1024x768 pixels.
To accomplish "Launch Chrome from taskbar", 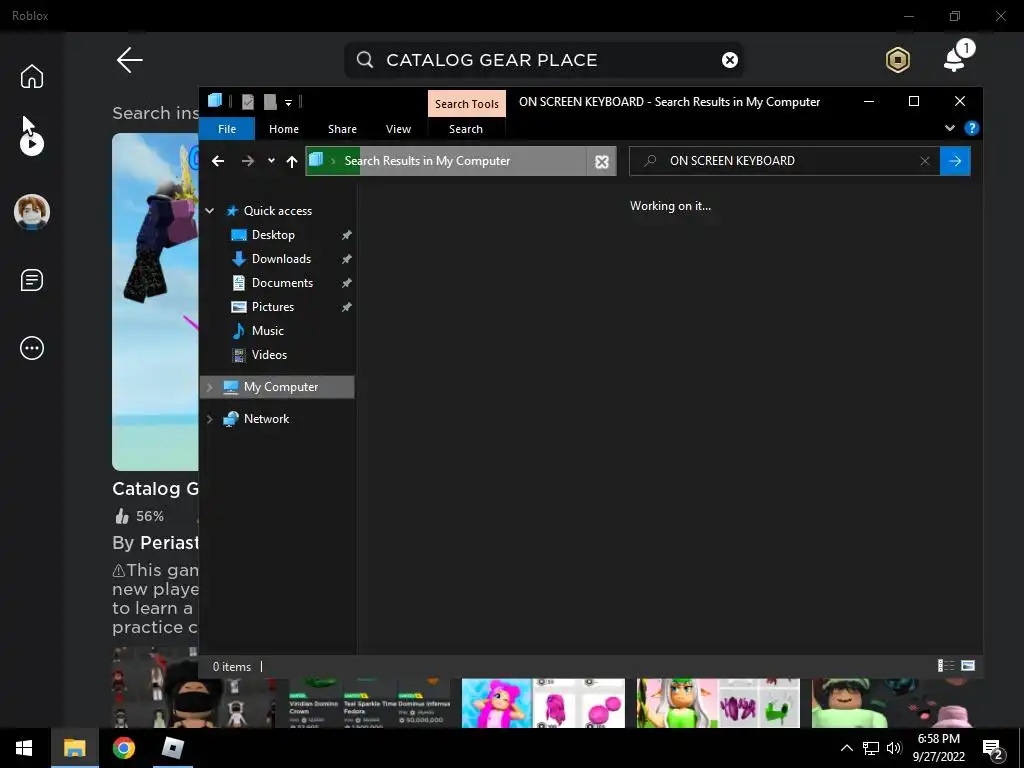I will 123,748.
